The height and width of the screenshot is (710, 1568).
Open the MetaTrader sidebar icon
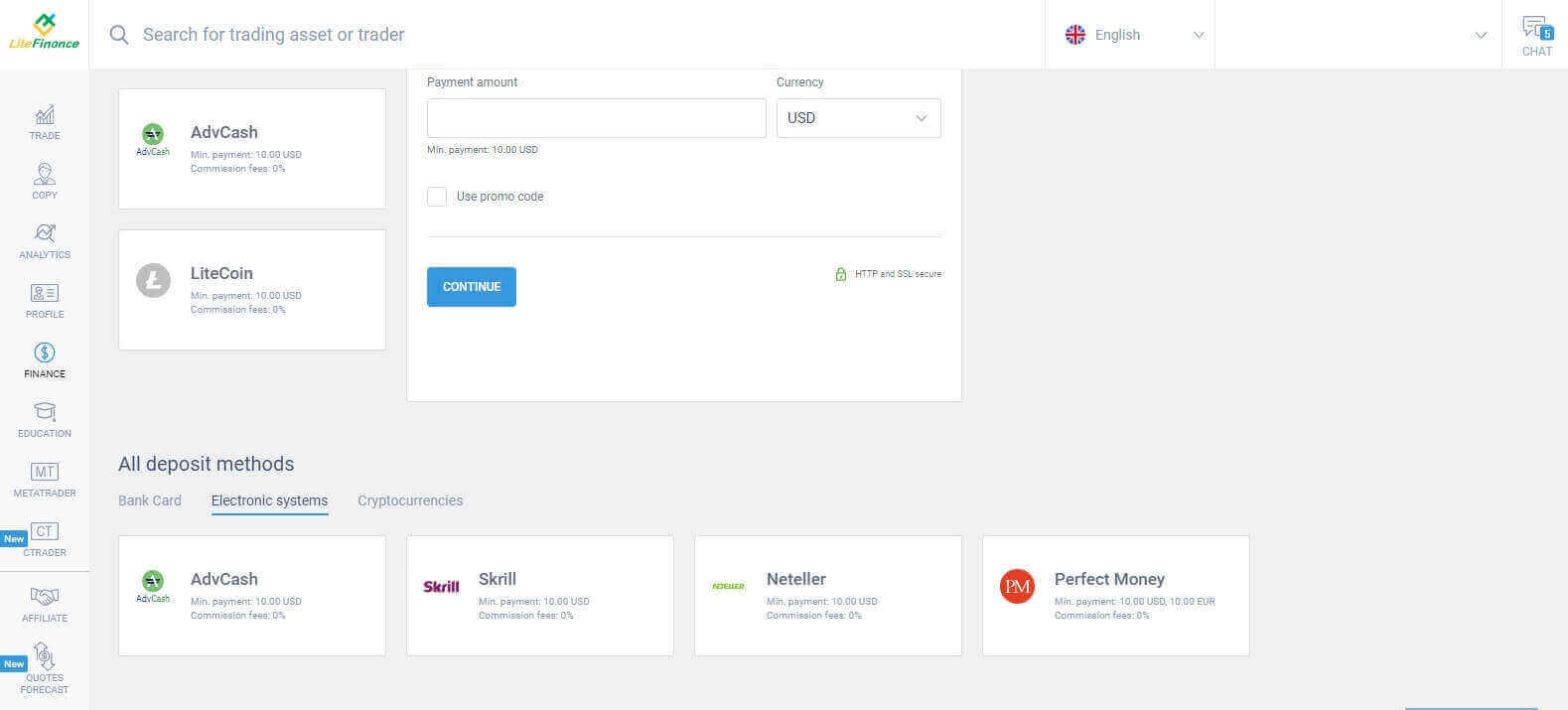point(45,473)
